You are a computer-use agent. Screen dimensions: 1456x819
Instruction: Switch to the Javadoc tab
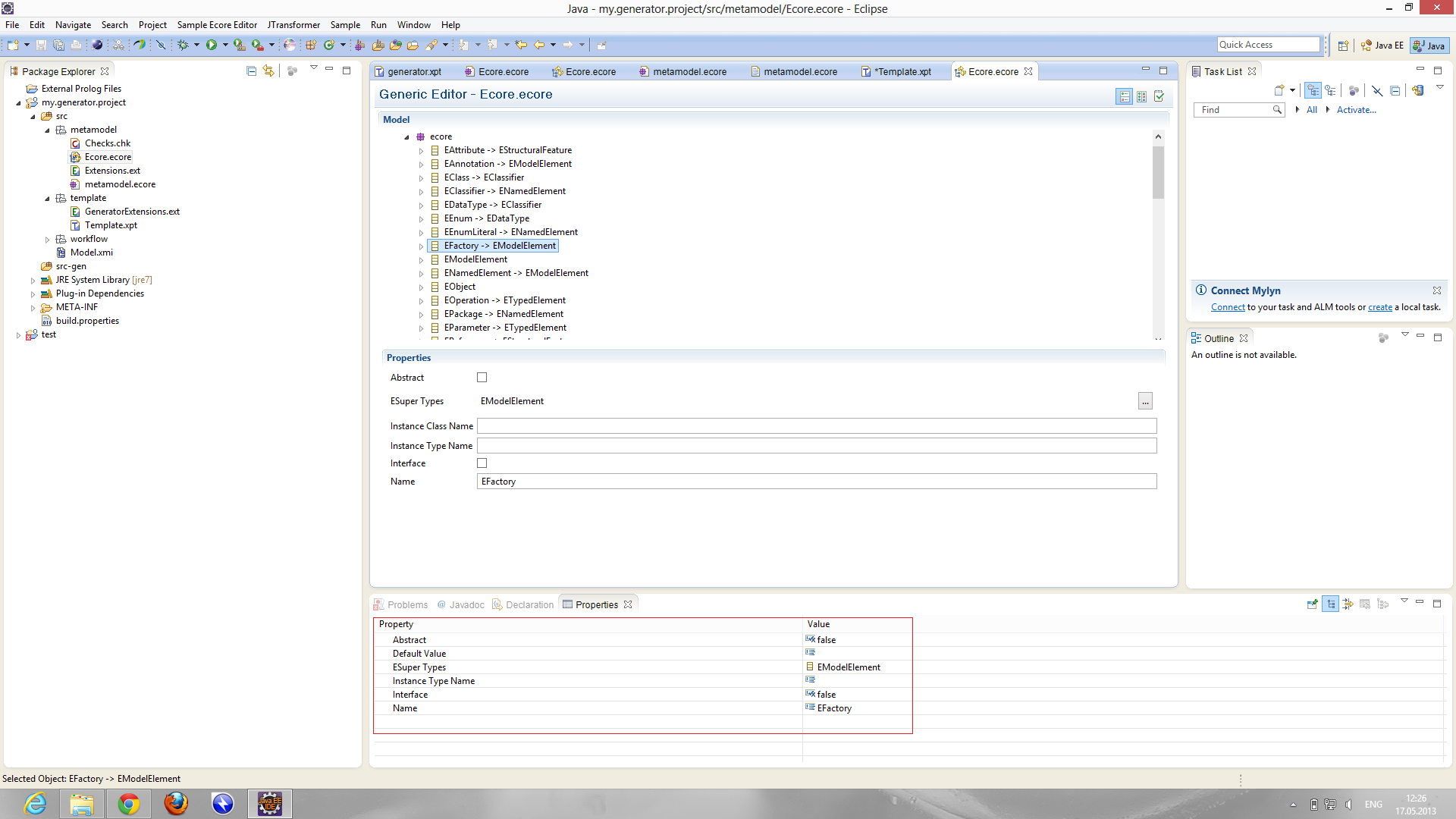461,604
